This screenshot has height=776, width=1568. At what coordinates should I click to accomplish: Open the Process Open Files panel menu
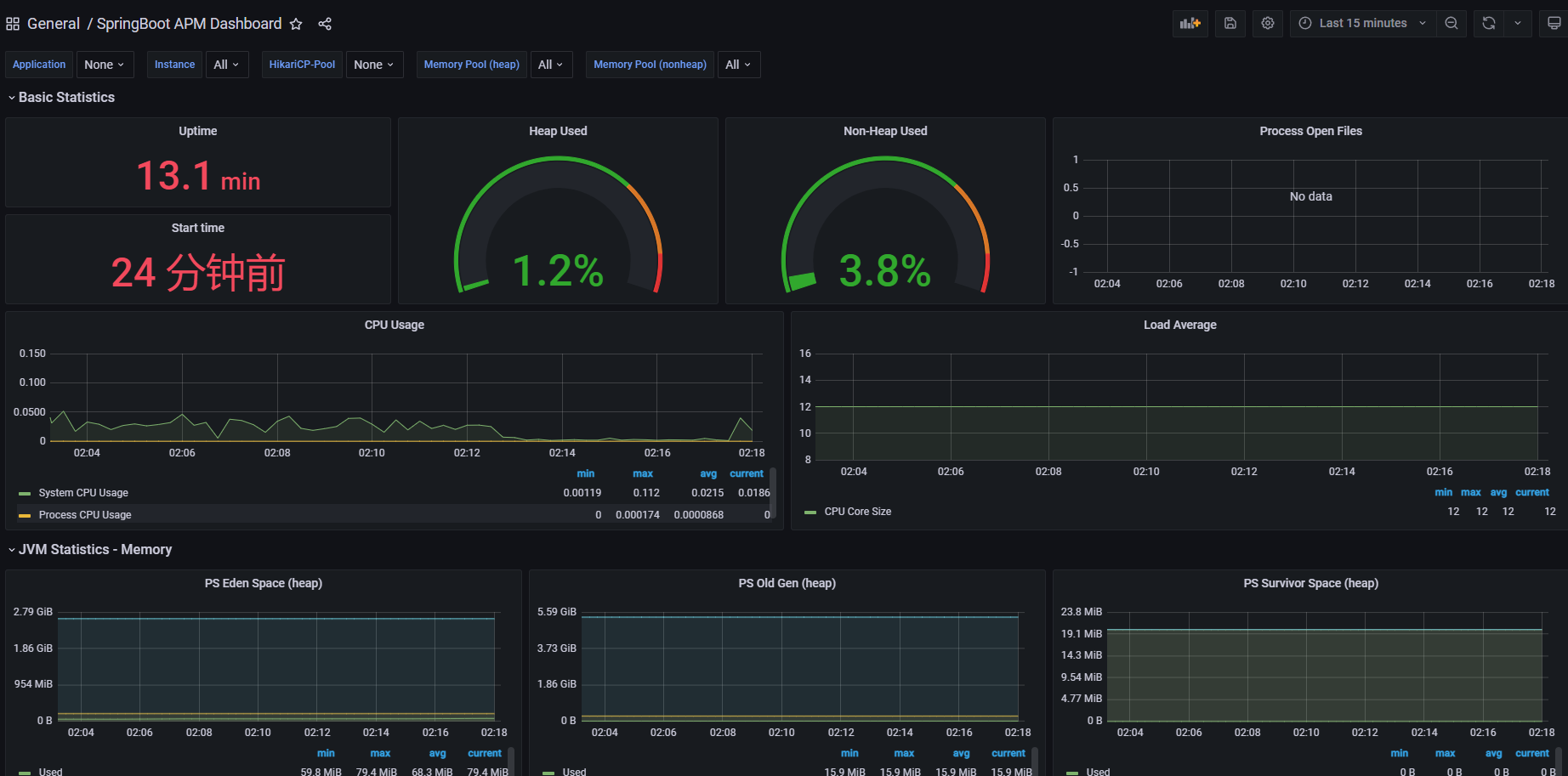pyautogui.click(x=1310, y=131)
